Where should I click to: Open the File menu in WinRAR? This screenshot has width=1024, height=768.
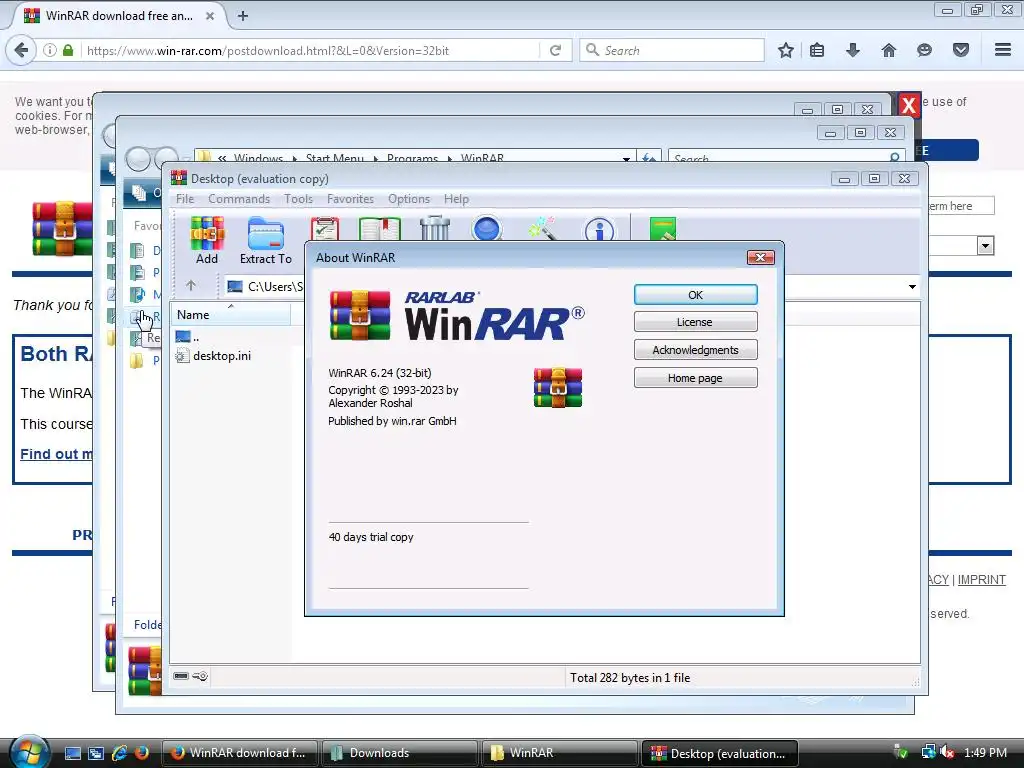(185, 199)
